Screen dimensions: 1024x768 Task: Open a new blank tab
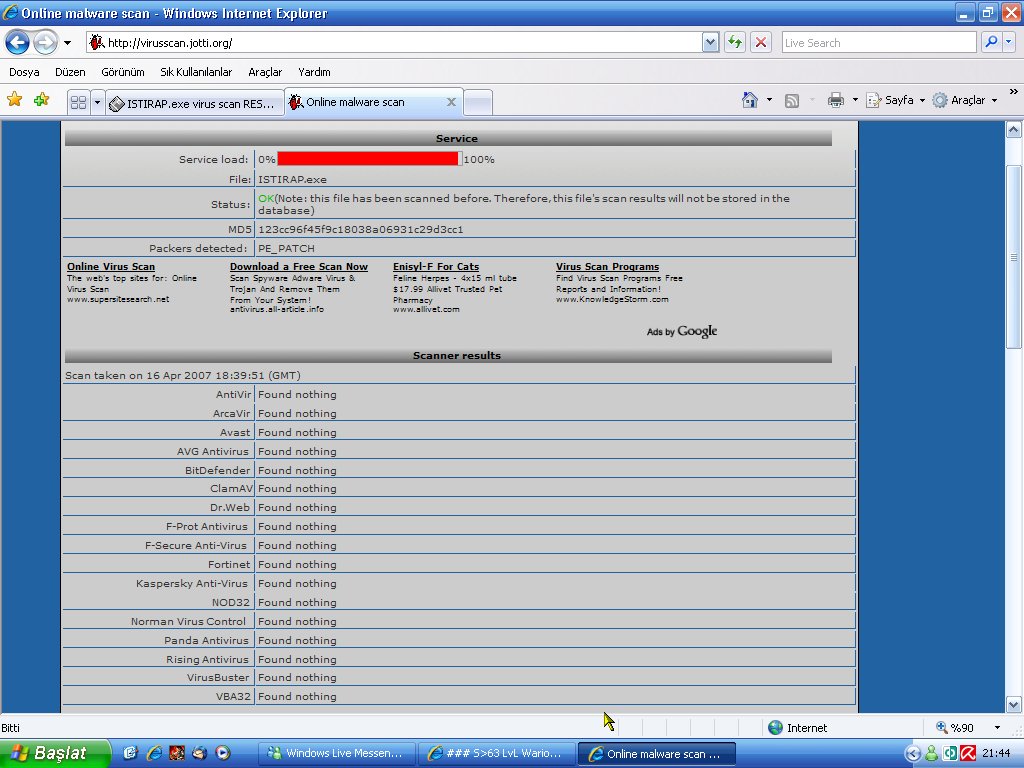pyautogui.click(x=478, y=103)
